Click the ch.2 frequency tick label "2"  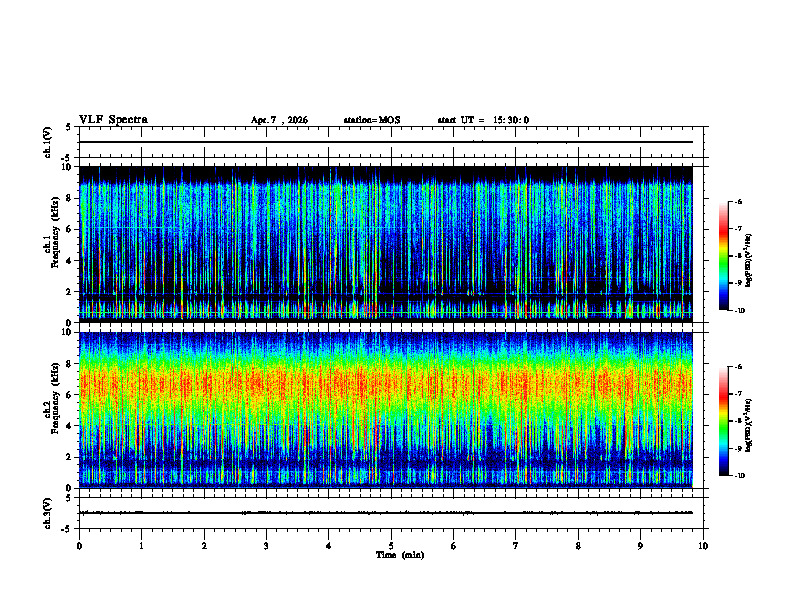click(x=68, y=457)
